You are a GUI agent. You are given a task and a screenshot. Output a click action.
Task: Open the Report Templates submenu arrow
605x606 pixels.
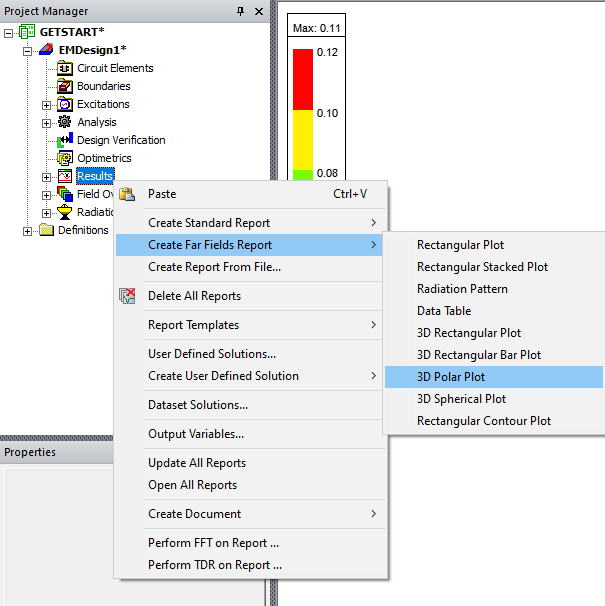pyautogui.click(x=373, y=325)
